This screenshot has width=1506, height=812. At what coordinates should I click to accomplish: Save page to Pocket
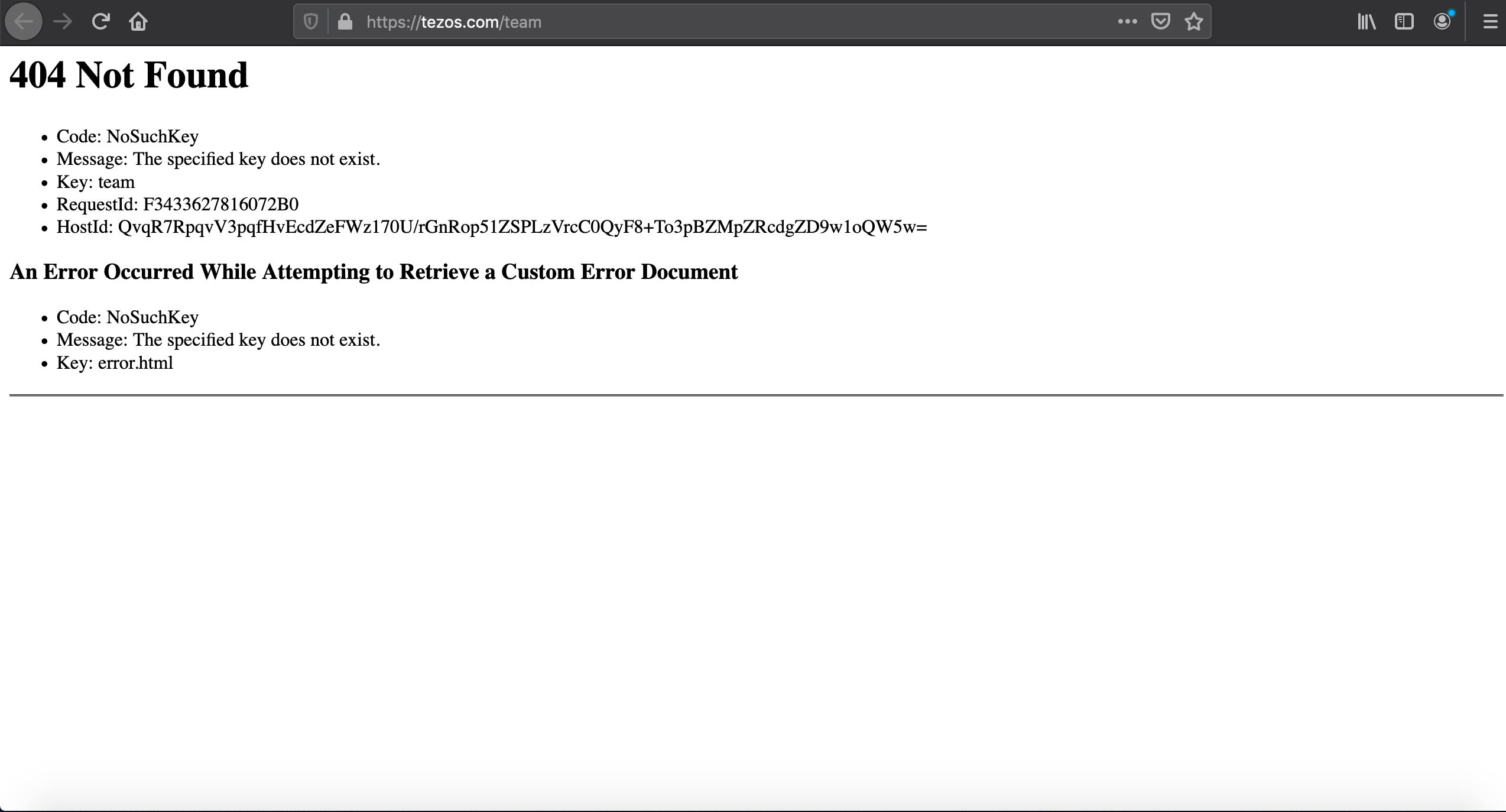(x=1161, y=22)
